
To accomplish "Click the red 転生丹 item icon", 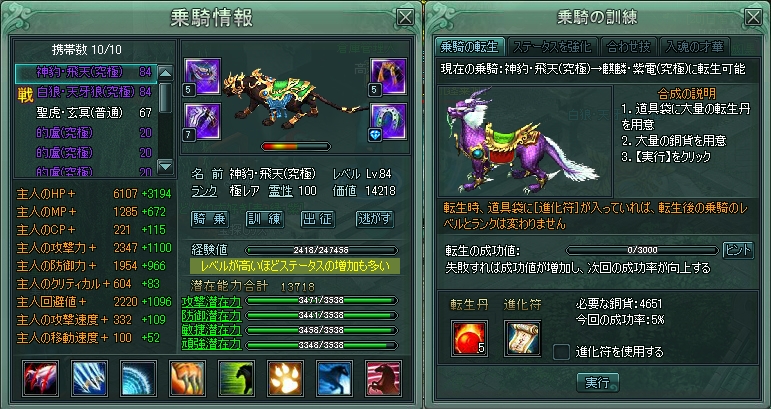I will 470,338.
